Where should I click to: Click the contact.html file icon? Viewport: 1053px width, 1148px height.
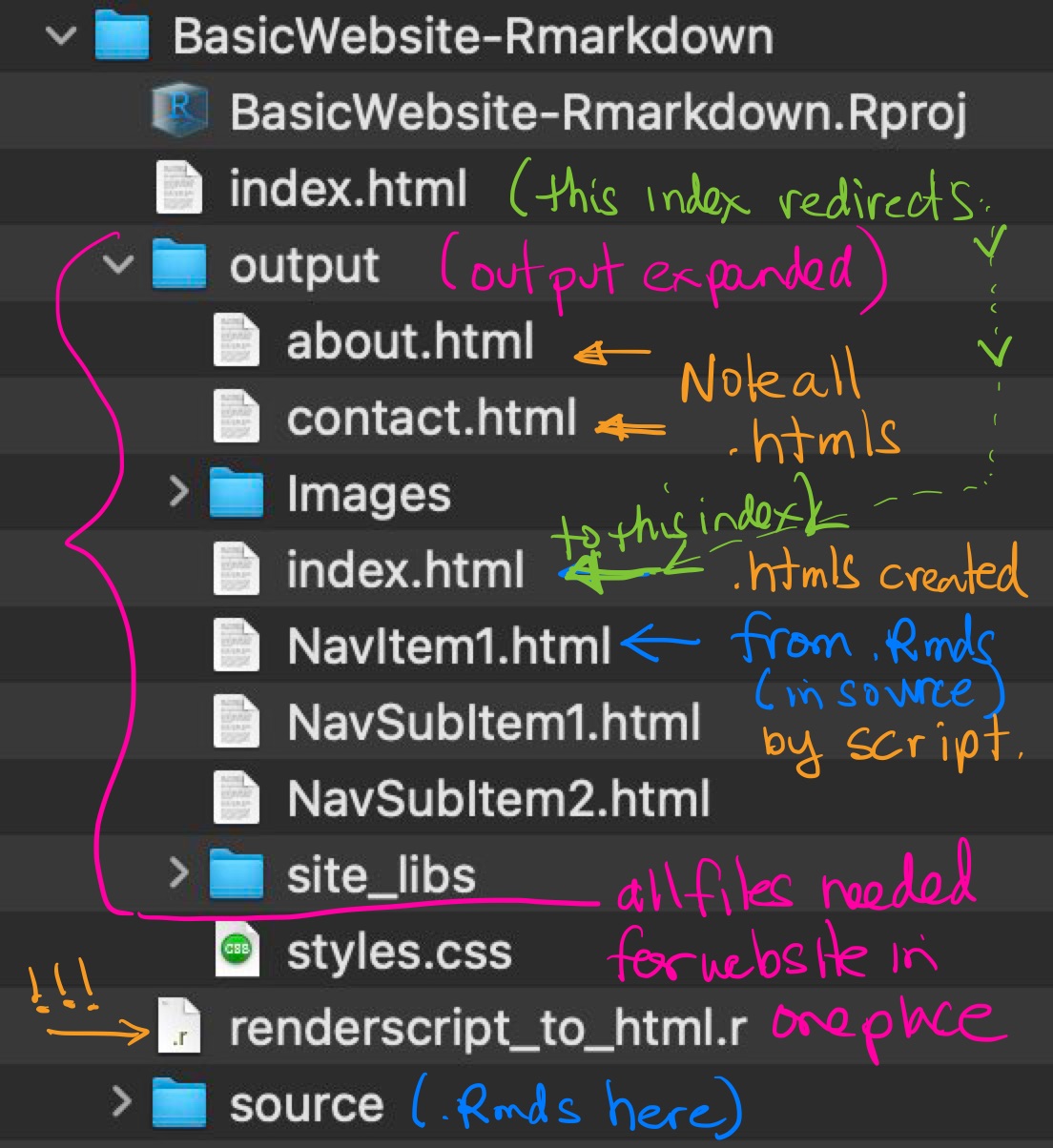pyautogui.click(x=237, y=417)
